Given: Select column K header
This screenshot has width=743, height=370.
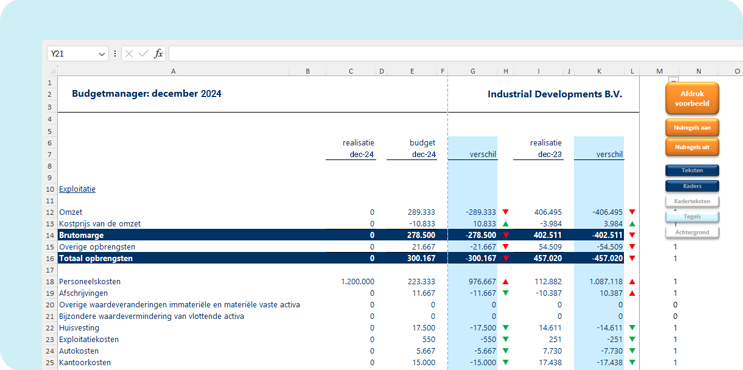Looking at the screenshot, I should (x=599, y=71).
